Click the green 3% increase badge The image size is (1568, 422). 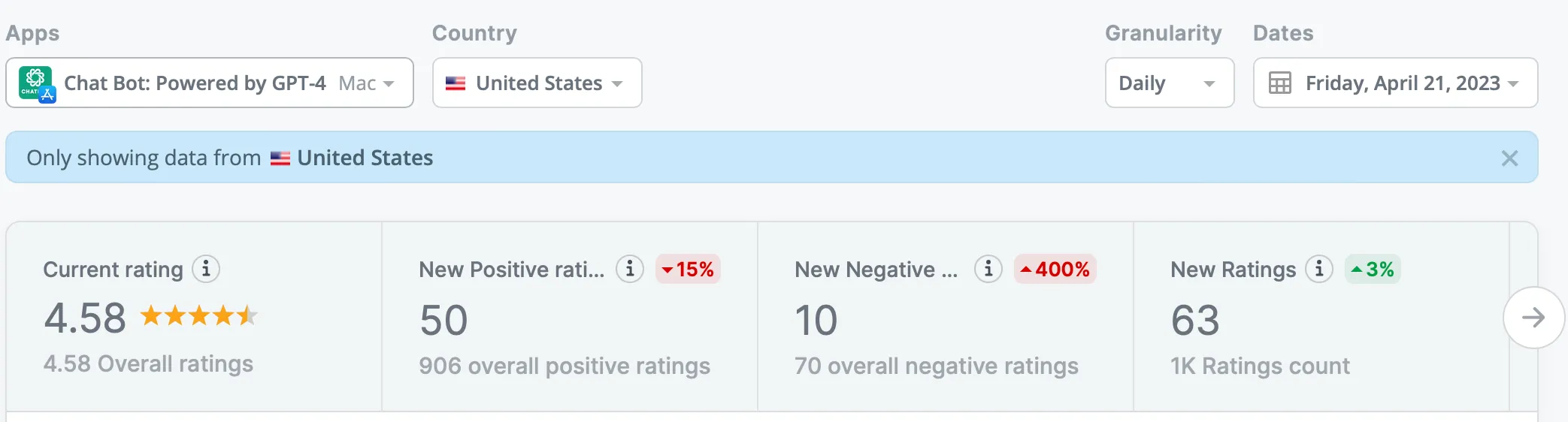[x=1373, y=270]
